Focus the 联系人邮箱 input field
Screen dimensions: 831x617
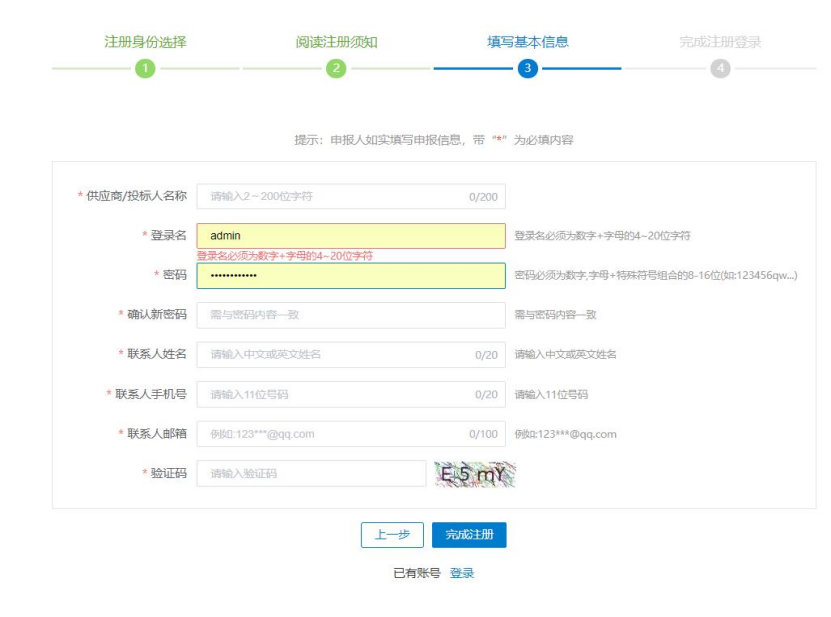point(351,434)
